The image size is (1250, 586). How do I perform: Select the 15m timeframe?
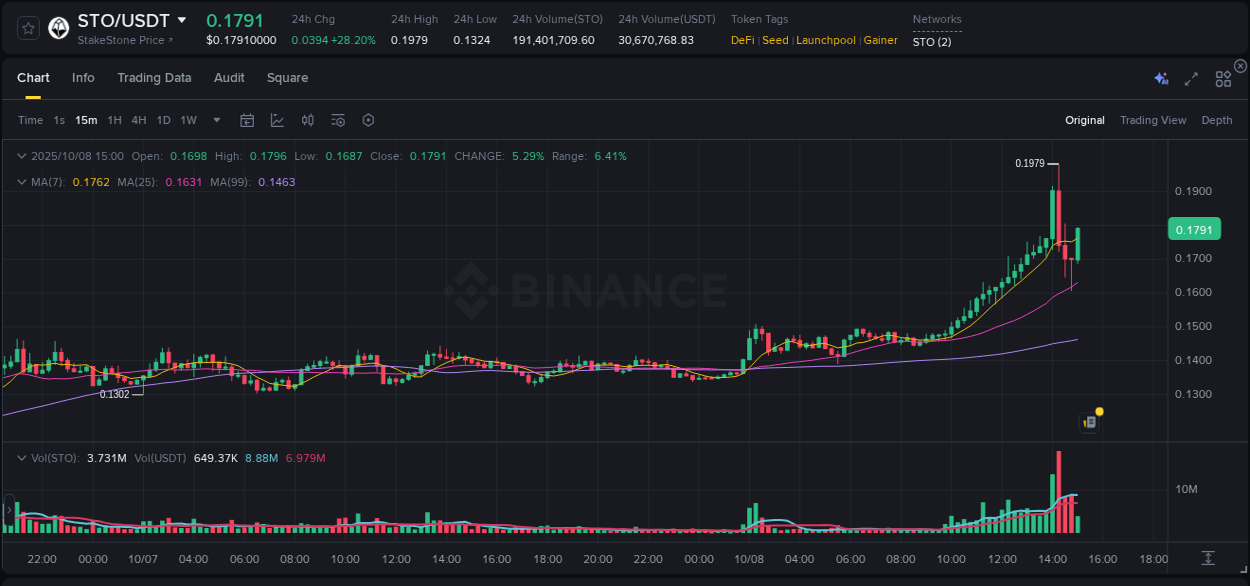pyautogui.click(x=86, y=120)
